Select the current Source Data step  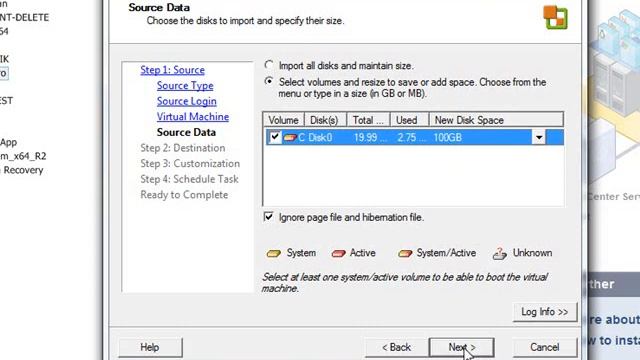pyautogui.click(x=186, y=132)
